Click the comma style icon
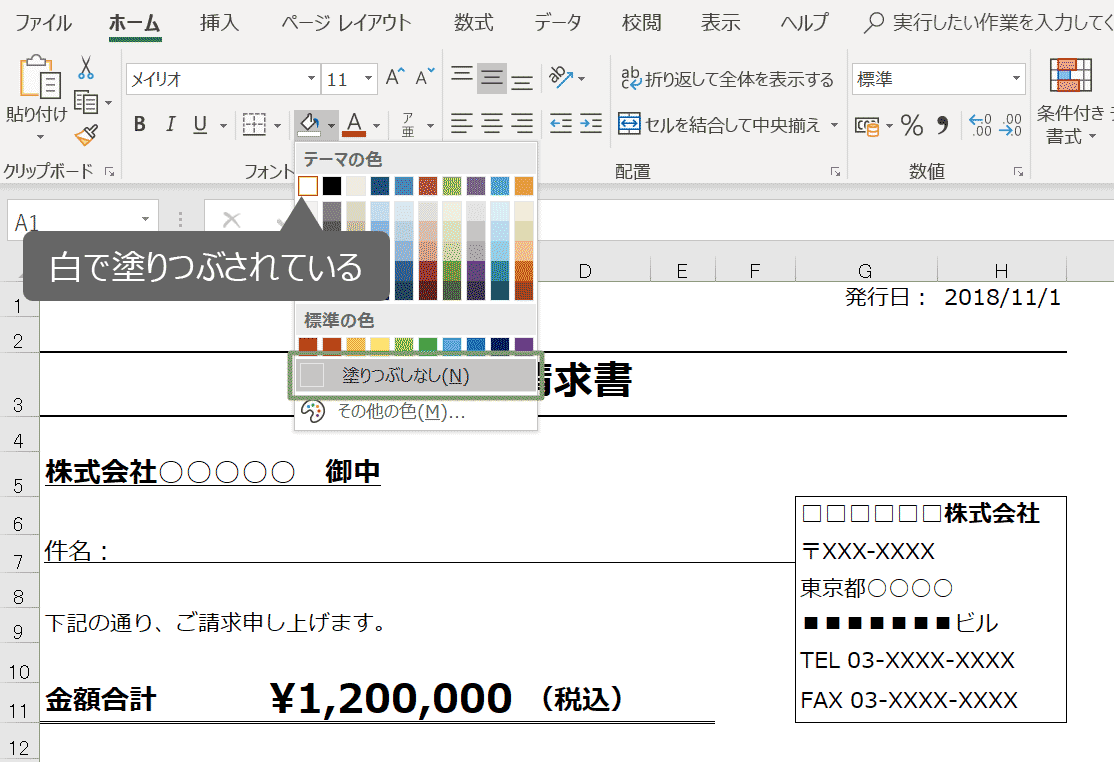The width and height of the screenshot is (1114, 762). pos(941,125)
